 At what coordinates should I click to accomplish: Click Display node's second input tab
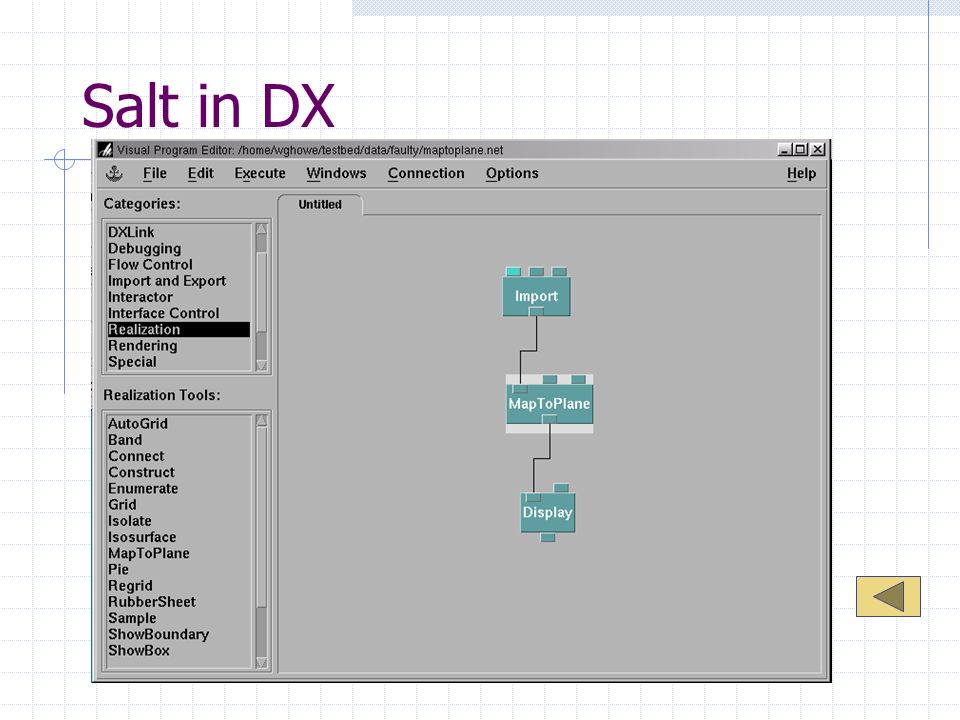(x=561, y=488)
